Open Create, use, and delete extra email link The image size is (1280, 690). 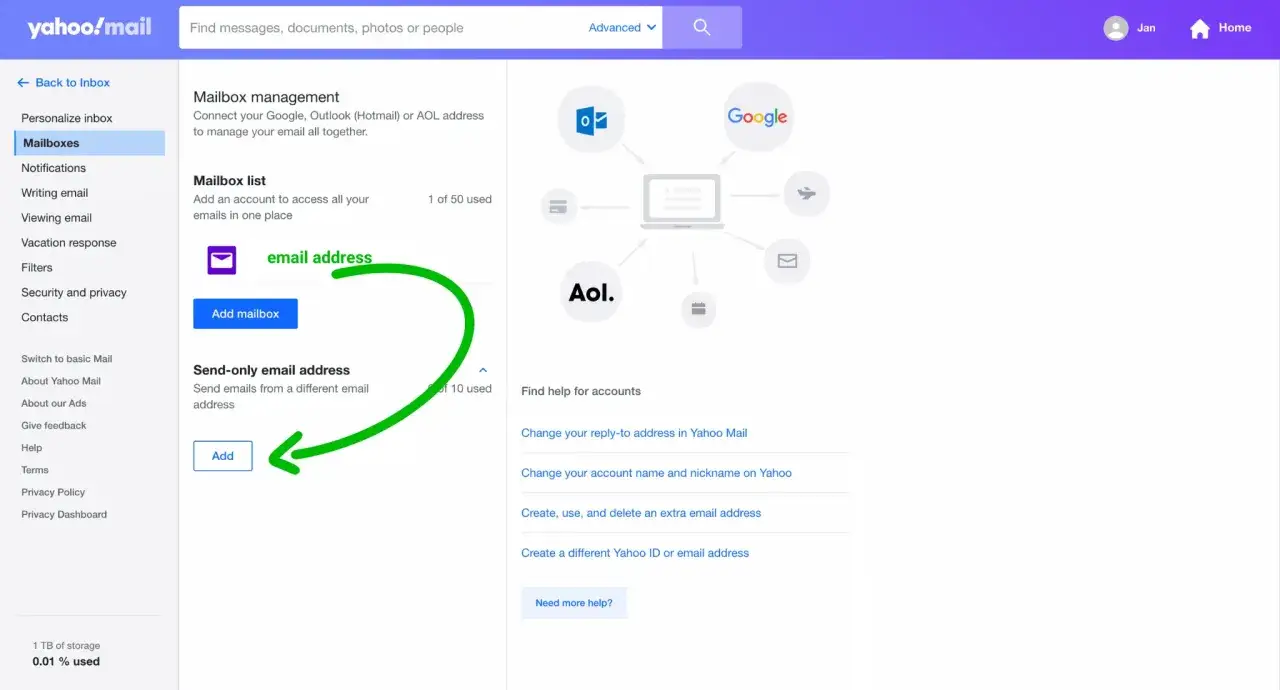(x=641, y=513)
